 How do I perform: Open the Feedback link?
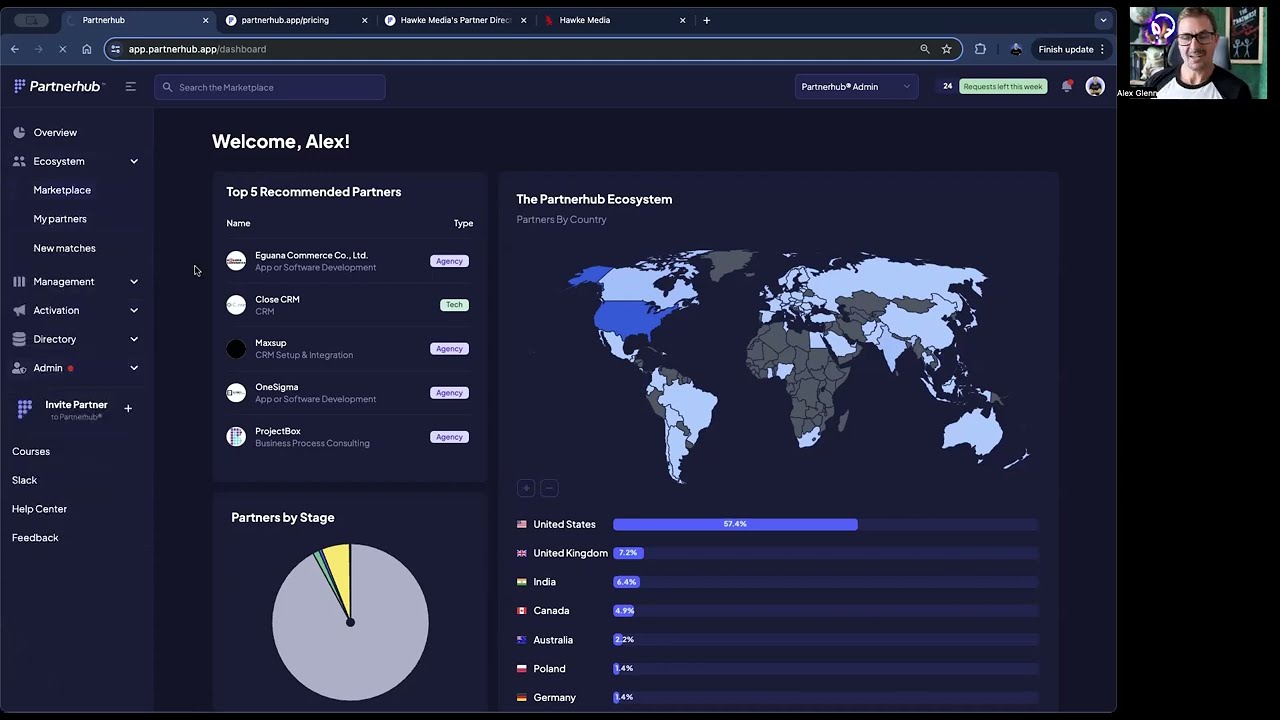click(35, 538)
